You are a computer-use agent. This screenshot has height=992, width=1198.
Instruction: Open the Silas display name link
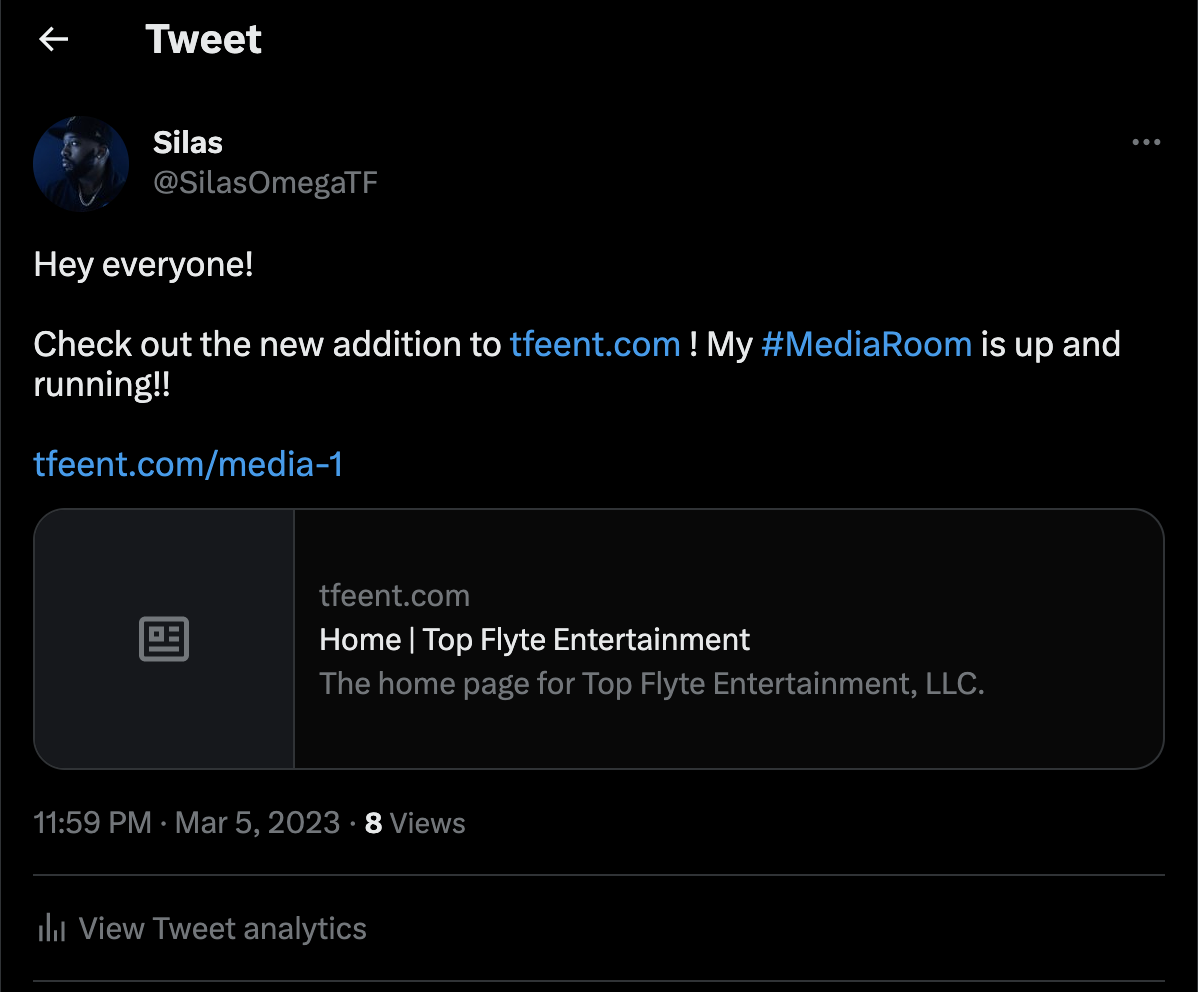[x=188, y=142]
